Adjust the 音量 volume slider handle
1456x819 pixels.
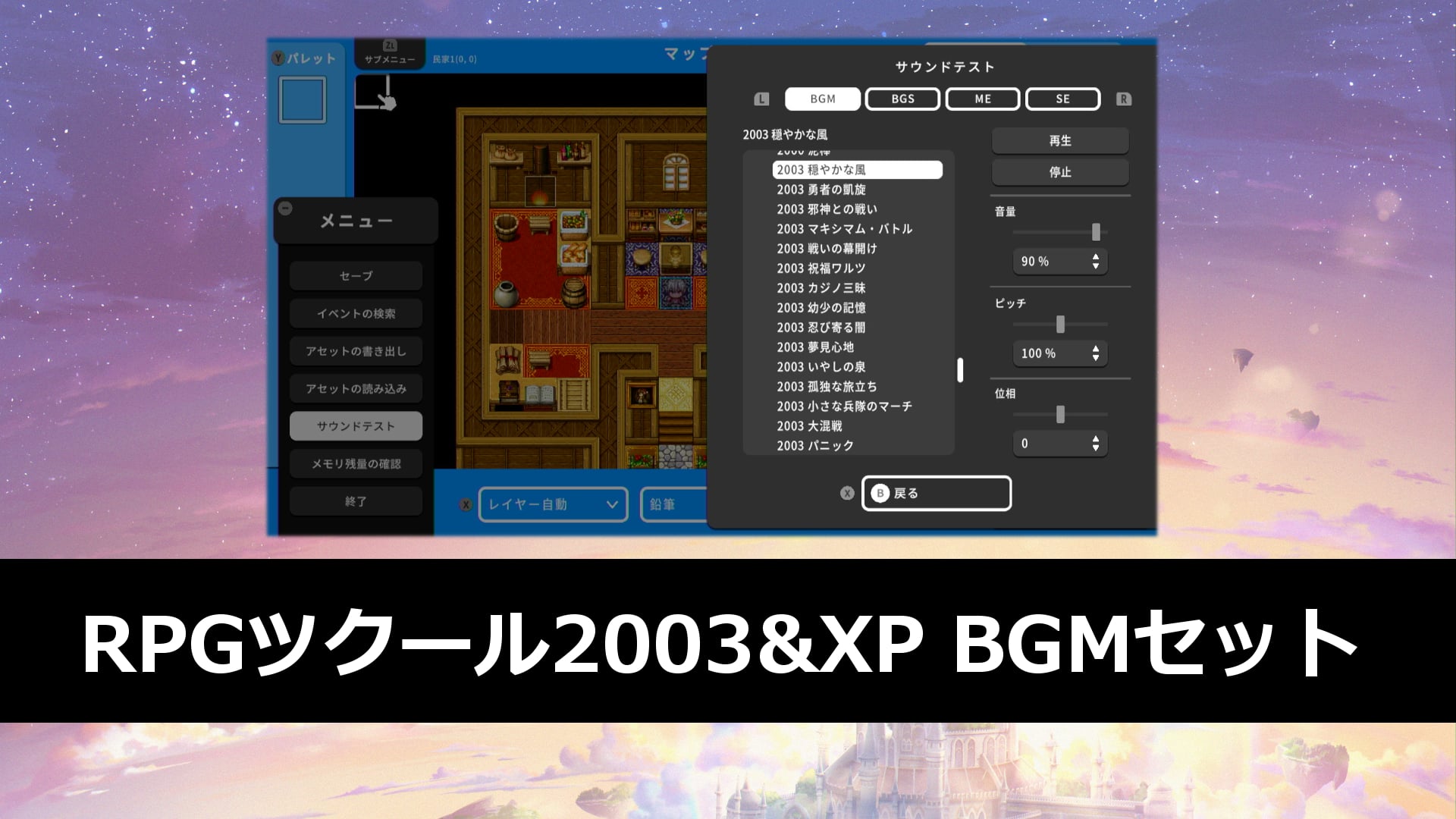(x=1096, y=232)
